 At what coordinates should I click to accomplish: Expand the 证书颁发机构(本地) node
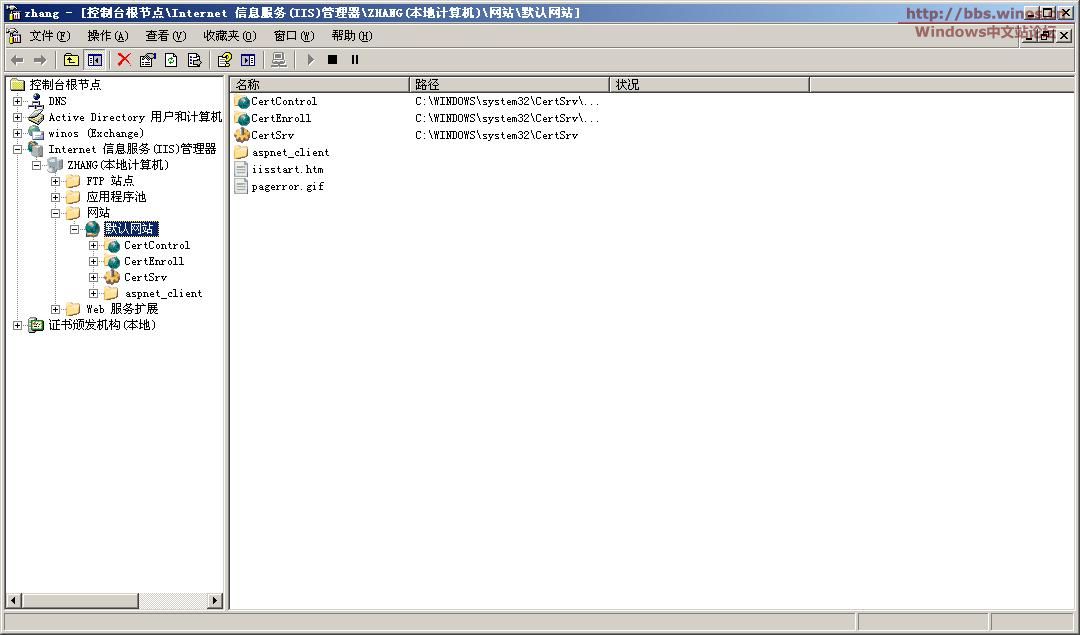(17, 325)
